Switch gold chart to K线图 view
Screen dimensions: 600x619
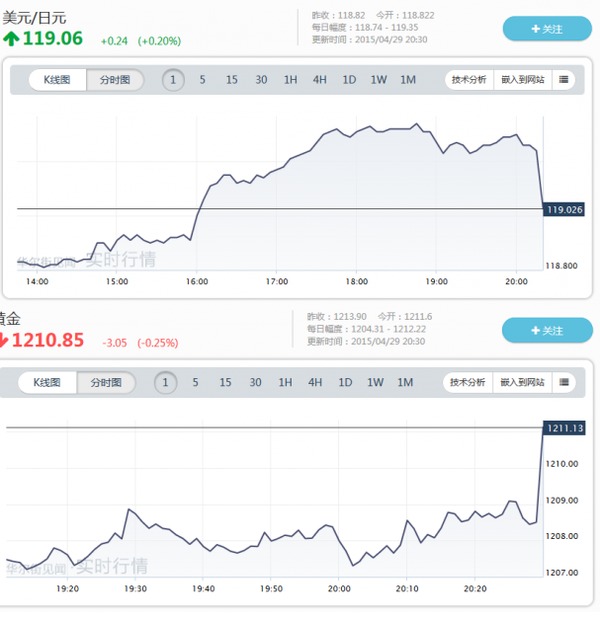(48, 382)
